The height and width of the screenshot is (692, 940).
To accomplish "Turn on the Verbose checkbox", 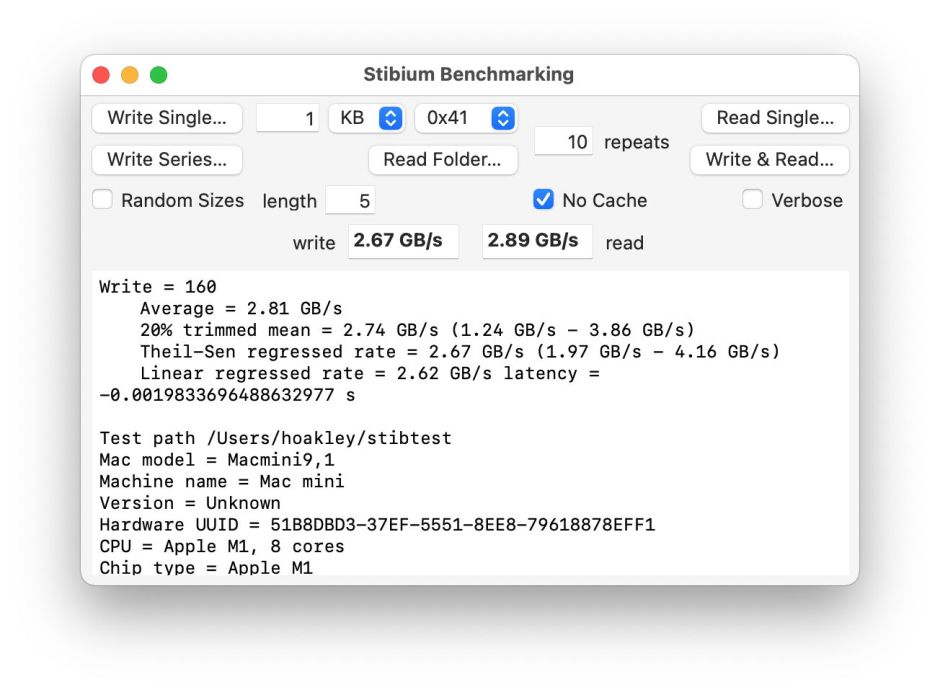I will pyautogui.click(x=752, y=200).
